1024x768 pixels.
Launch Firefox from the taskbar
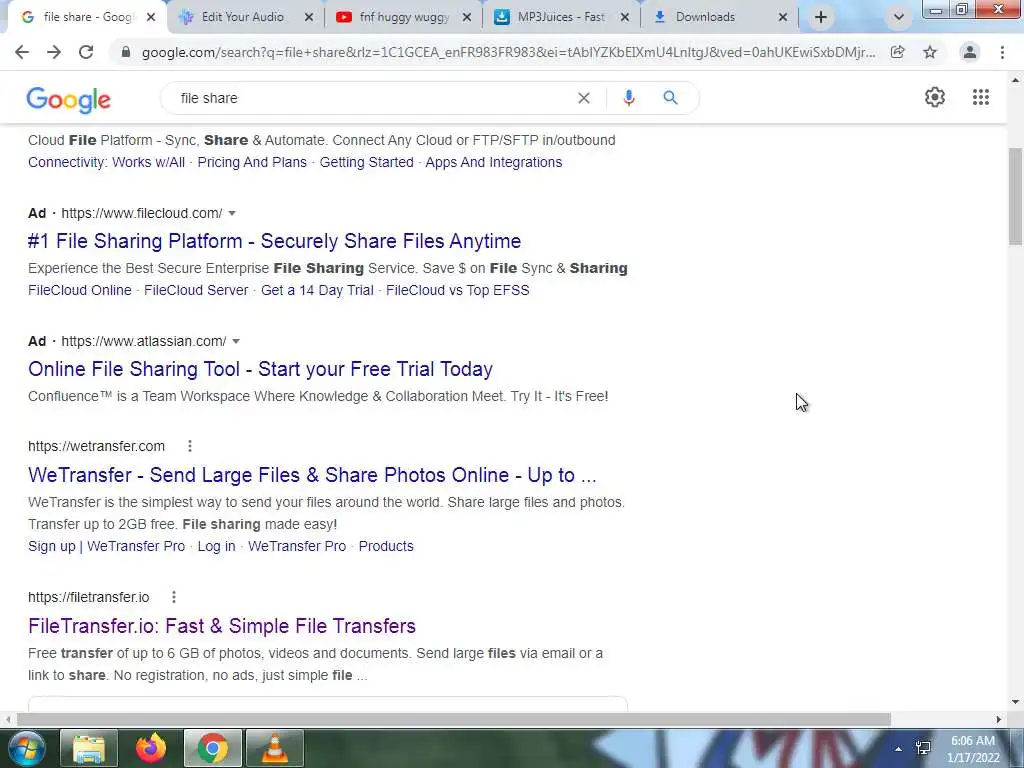pyautogui.click(x=151, y=748)
